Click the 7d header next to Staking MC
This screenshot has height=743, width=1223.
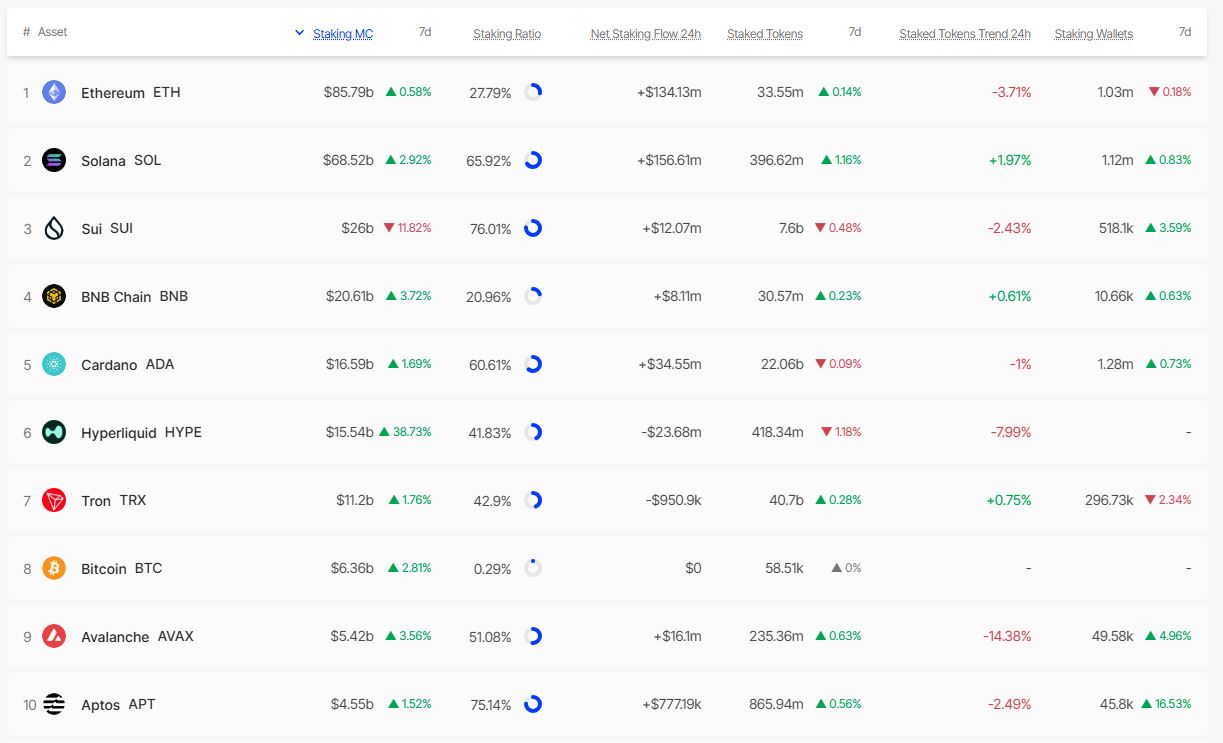(x=425, y=32)
